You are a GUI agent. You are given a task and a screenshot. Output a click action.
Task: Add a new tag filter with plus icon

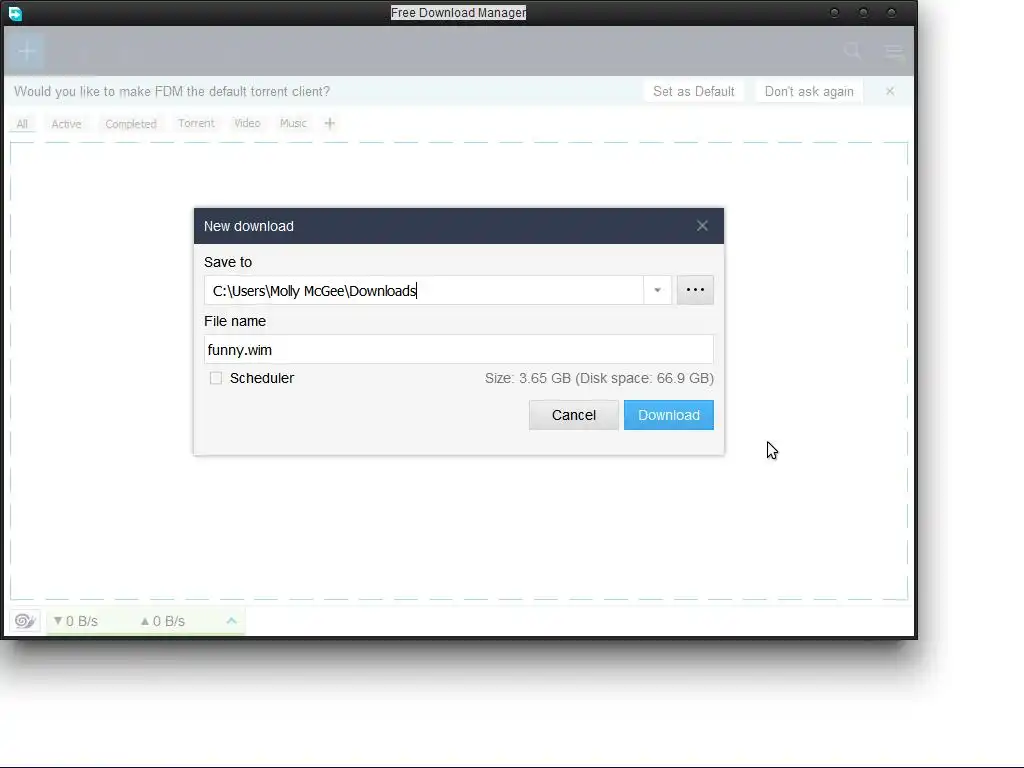(330, 123)
